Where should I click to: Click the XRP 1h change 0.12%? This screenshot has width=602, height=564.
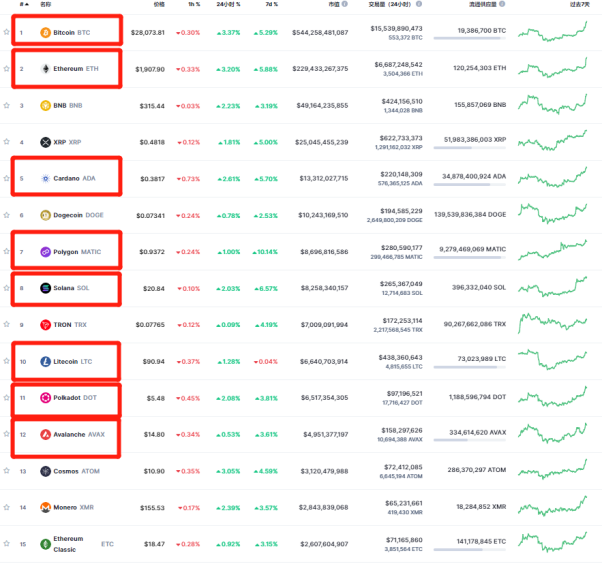189,142
